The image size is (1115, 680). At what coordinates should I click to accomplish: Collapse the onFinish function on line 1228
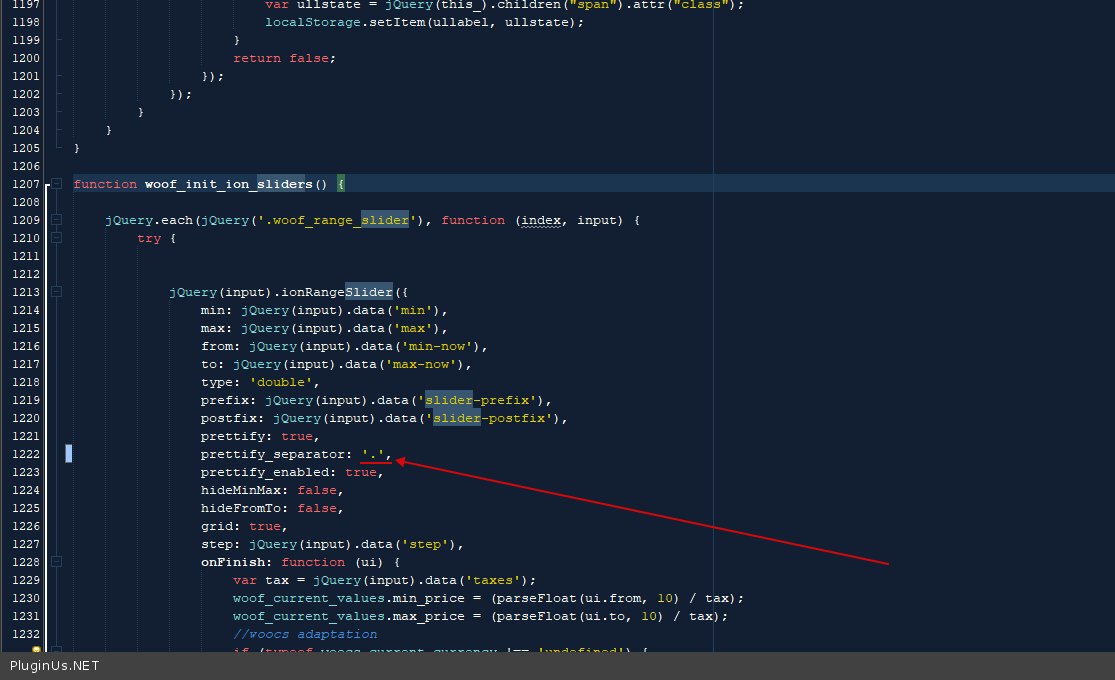point(57,562)
